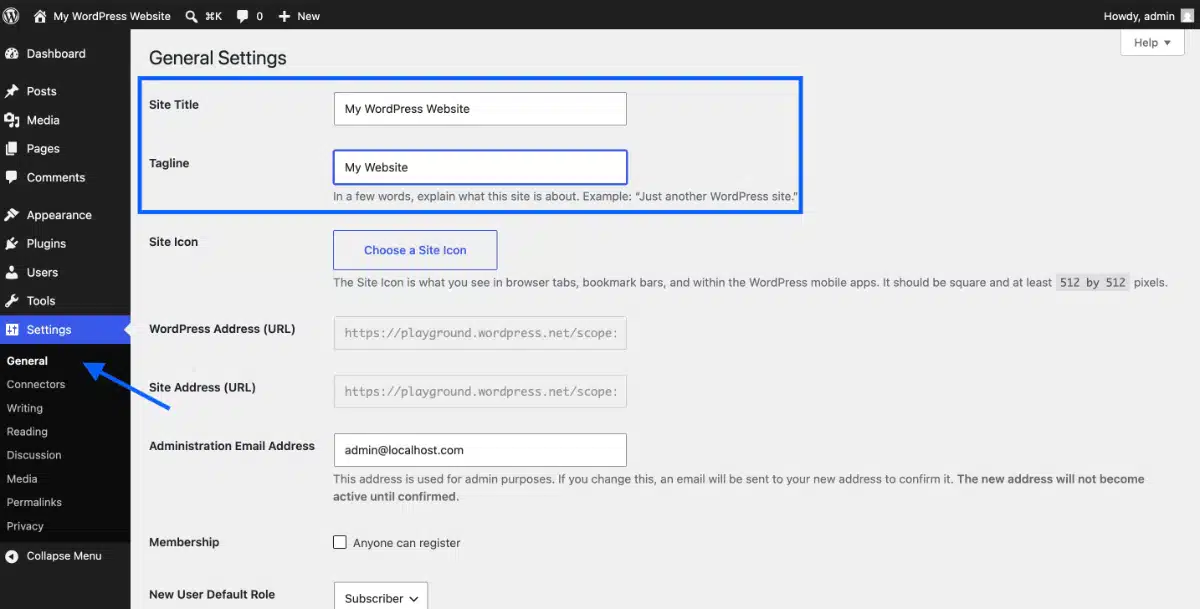This screenshot has height=609, width=1200.
Task: Open the Permalinks settings submenu item
Action: pyautogui.click(x=34, y=502)
